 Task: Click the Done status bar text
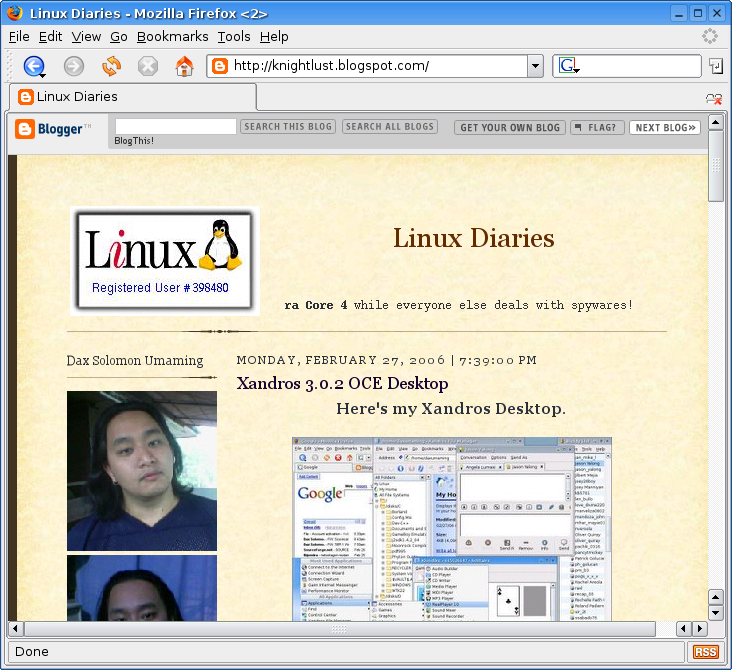point(32,652)
